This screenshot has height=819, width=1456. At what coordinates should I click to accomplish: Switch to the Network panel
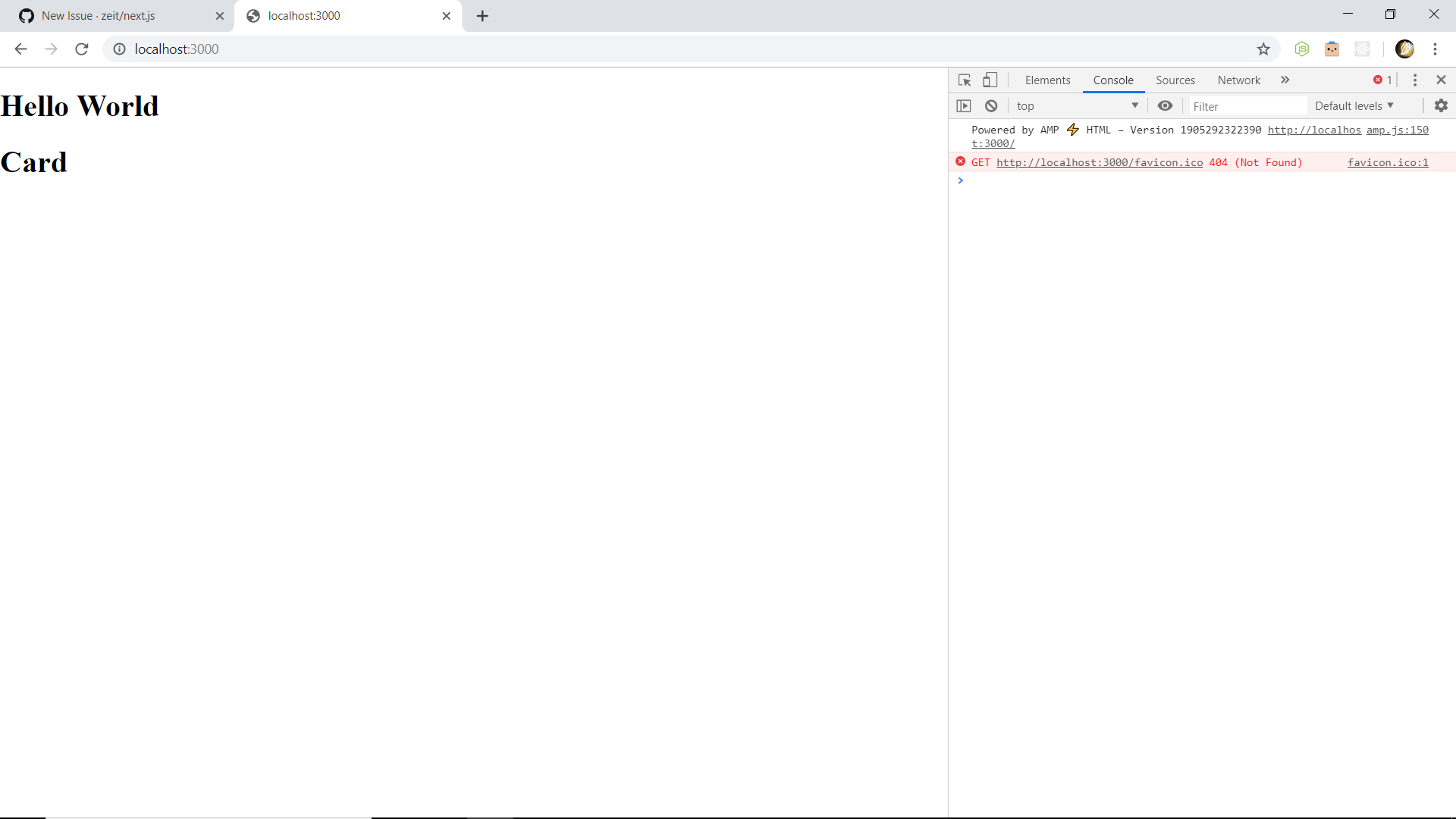coord(1238,80)
